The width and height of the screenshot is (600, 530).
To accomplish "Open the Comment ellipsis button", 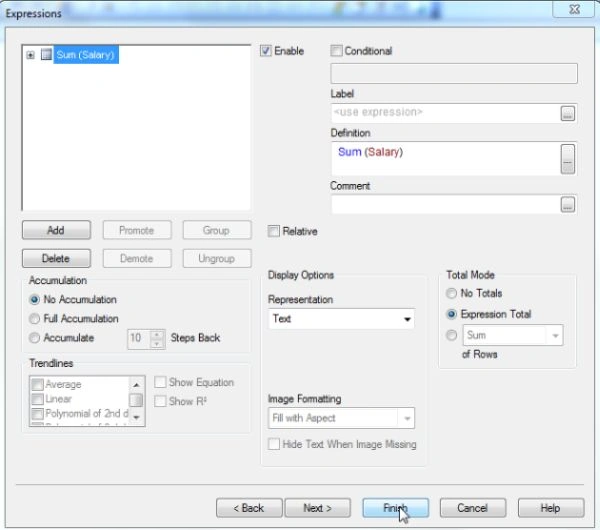I will point(567,205).
